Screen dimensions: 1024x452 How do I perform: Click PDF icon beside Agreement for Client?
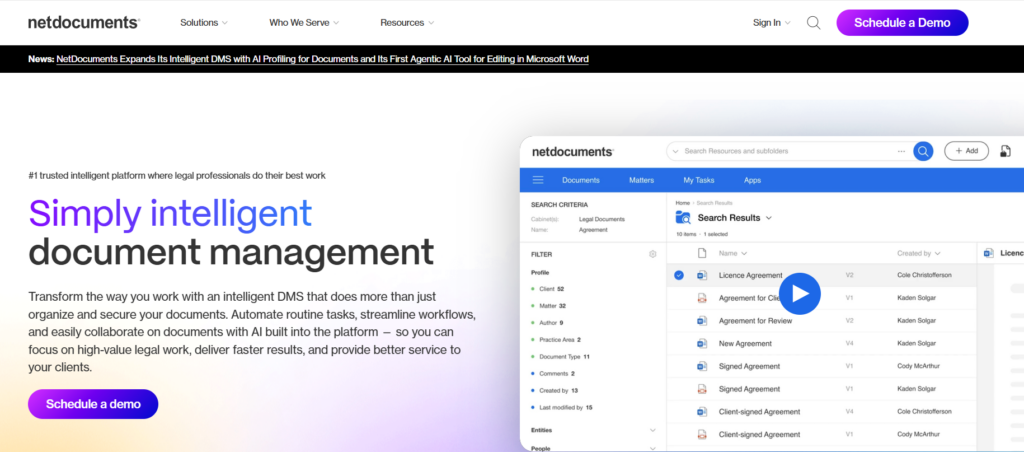[702, 298]
